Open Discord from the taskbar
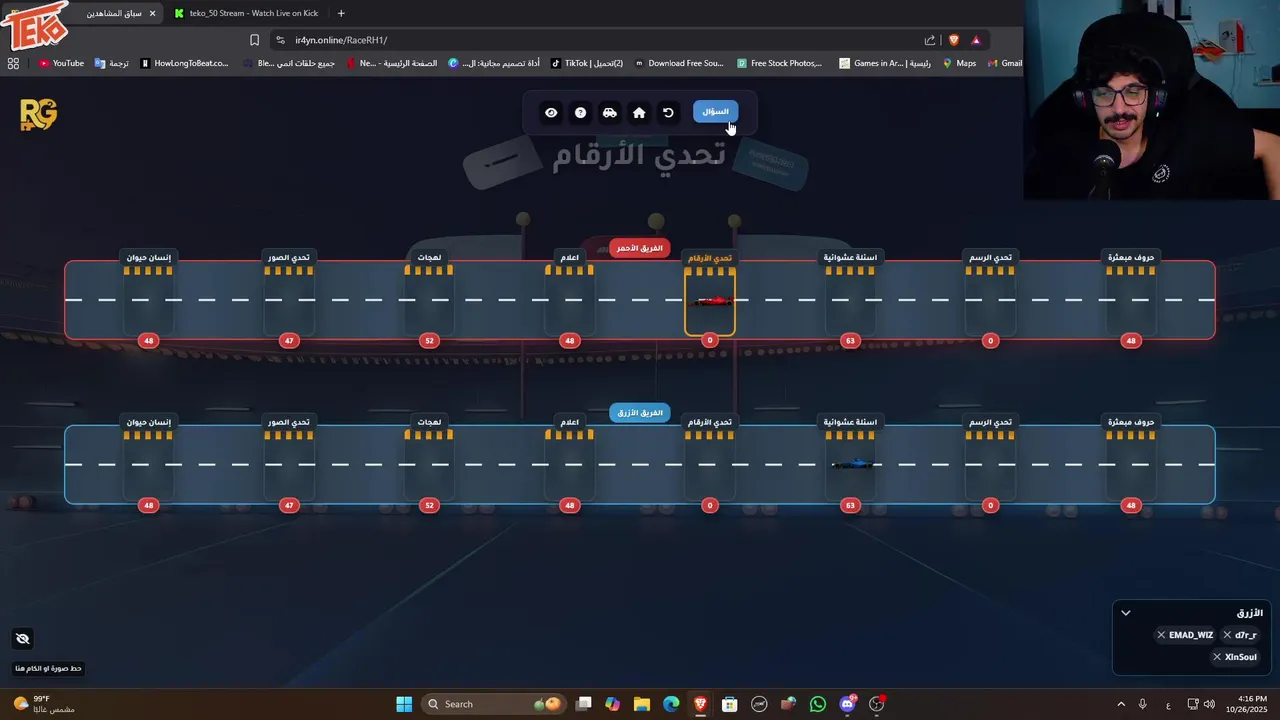 848,704
